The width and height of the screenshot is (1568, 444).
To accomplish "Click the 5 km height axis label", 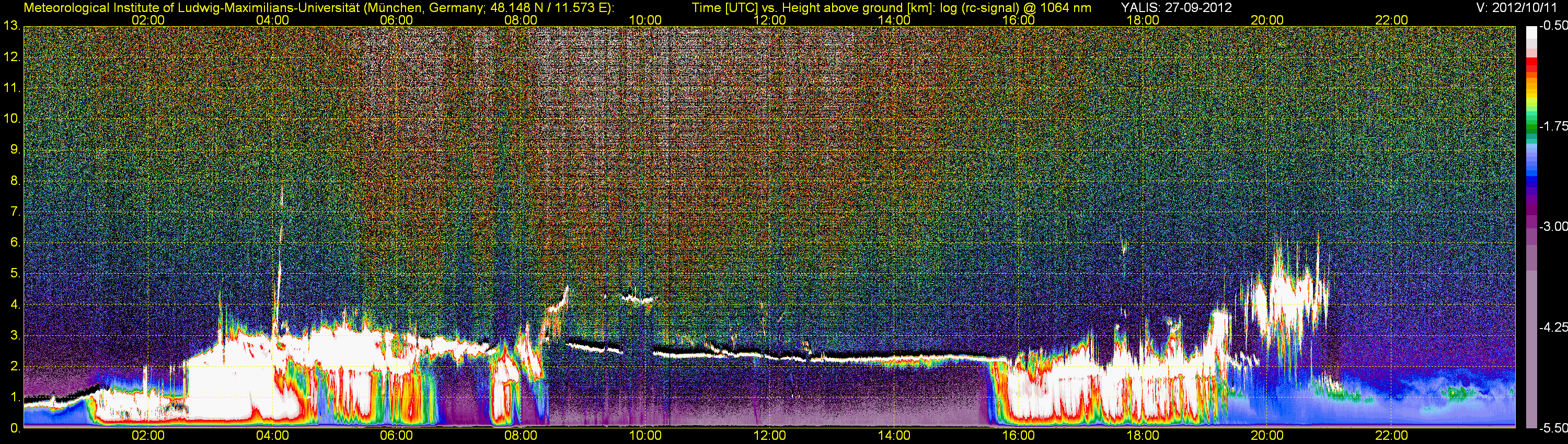I will 15,273.
